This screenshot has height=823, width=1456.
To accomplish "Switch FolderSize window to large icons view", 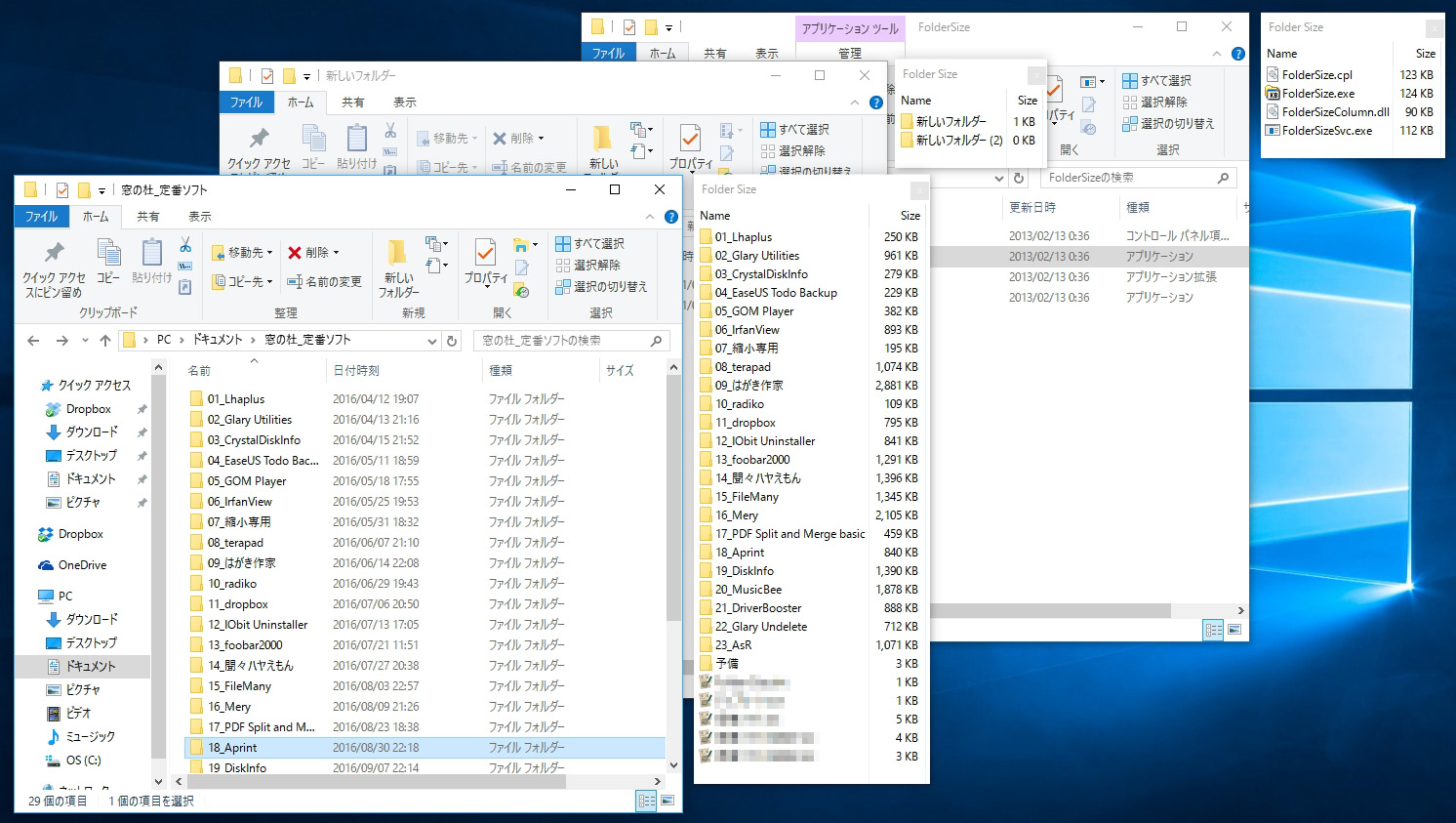I will coord(1234,631).
